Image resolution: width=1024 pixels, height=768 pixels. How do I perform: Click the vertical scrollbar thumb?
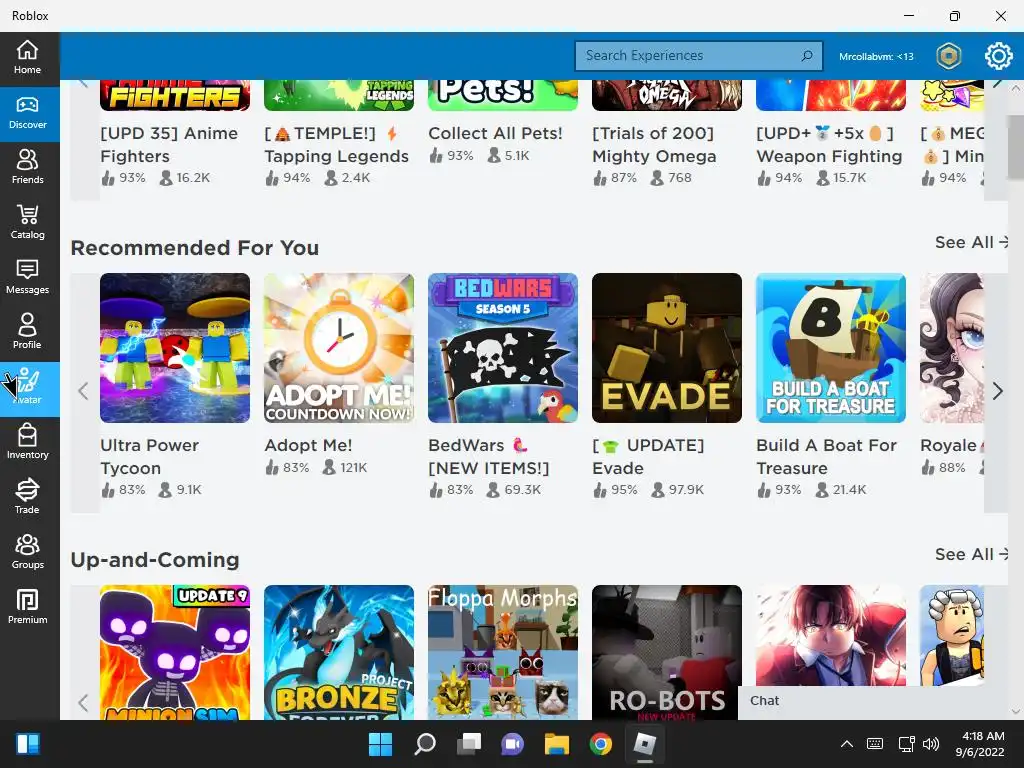coord(1016,146)
